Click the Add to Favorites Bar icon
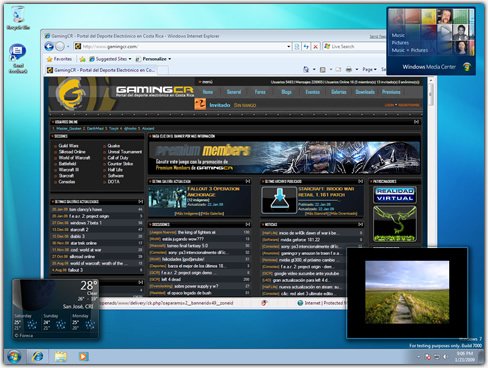The image size is (488, 368). click(82, 59)
